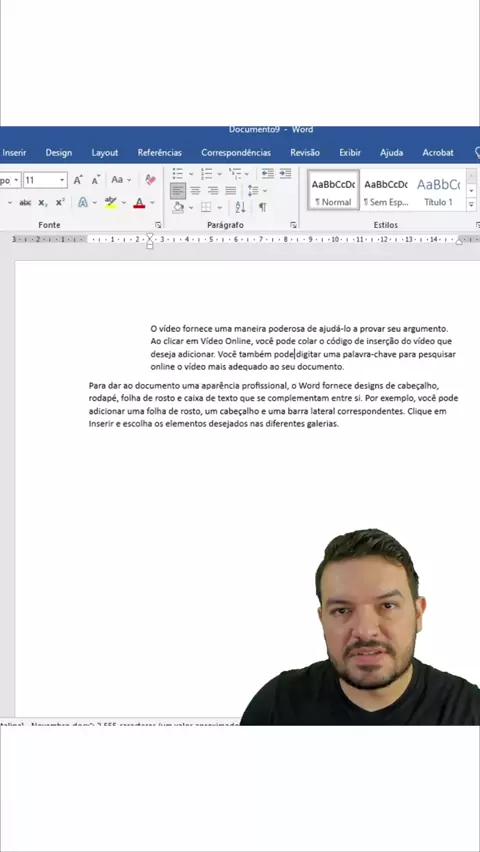
Task: Apply the Título 1 style
Action: 438,191
